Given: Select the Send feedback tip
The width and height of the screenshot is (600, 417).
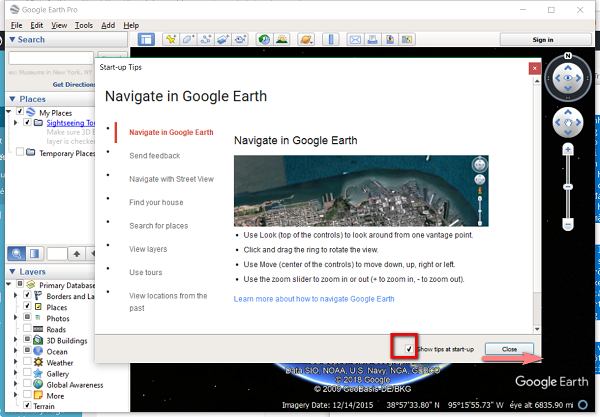Looking at the screenshot, I should (x=155, y=156).
